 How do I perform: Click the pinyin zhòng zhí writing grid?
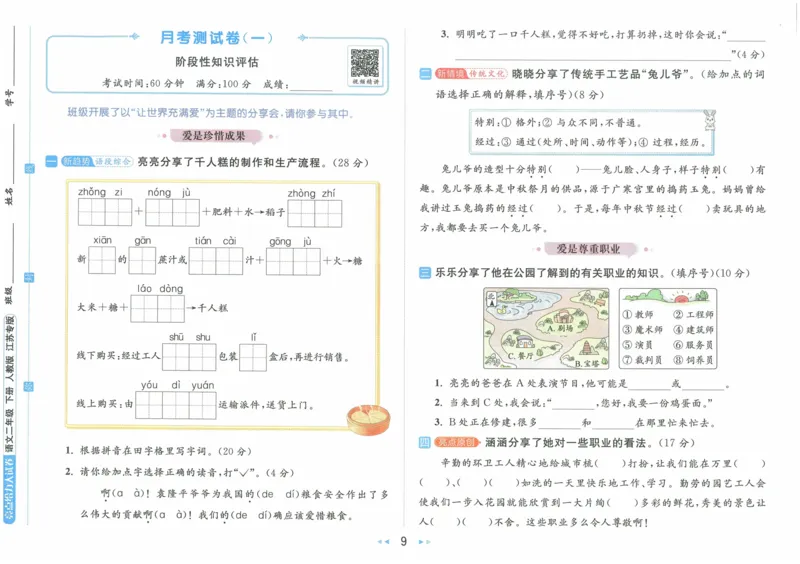pos(315,213)
